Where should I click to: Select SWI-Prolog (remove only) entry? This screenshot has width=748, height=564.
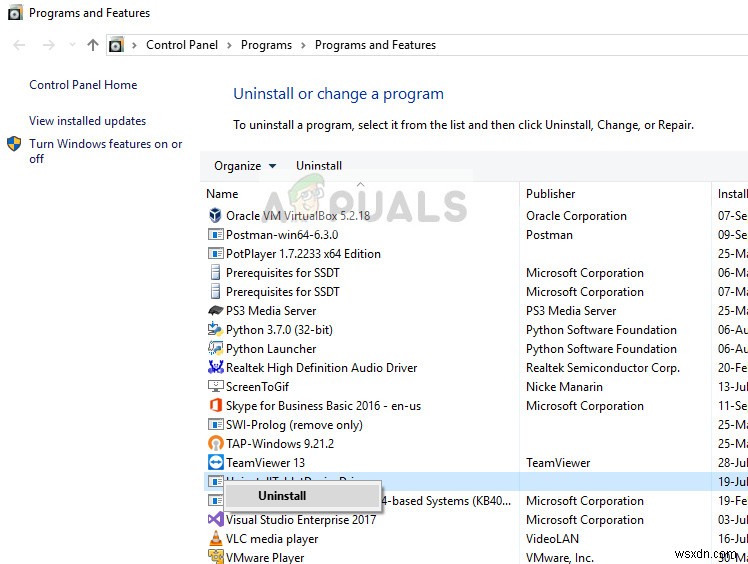(294, 425)
